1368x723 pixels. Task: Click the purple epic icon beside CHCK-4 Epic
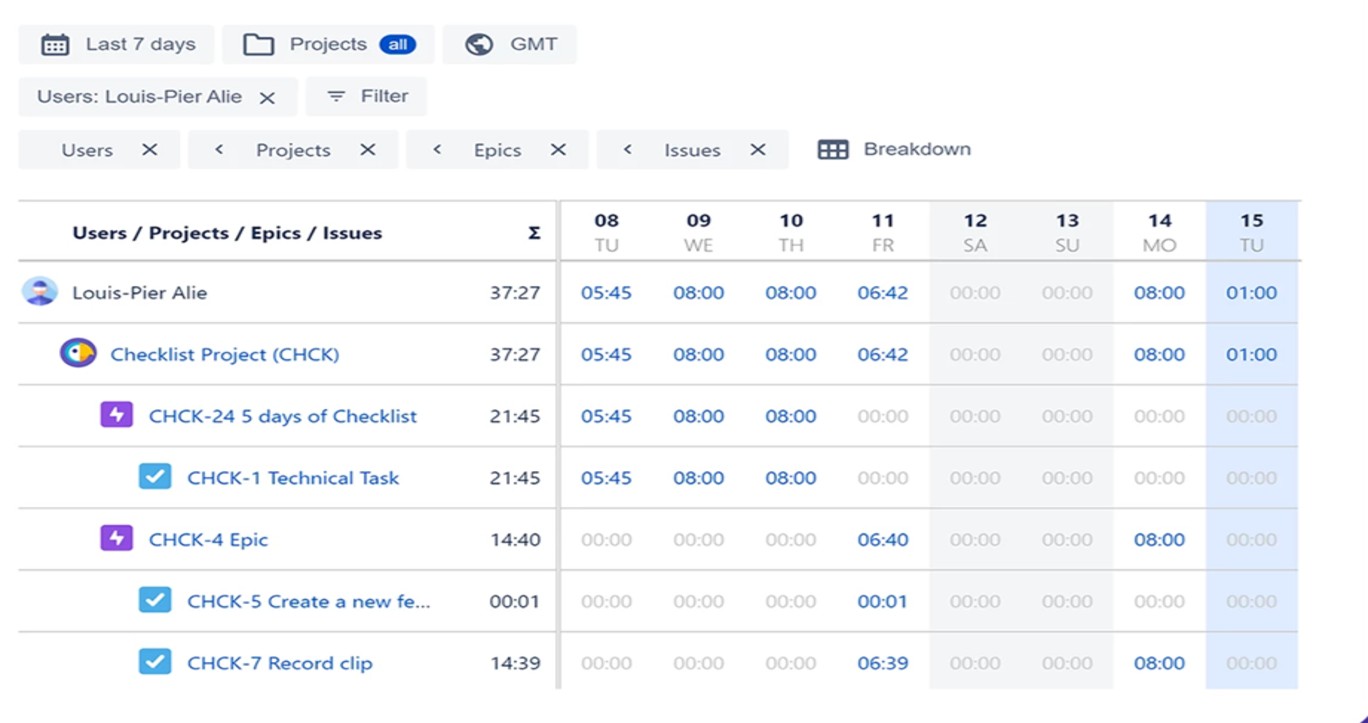(117, 539)
